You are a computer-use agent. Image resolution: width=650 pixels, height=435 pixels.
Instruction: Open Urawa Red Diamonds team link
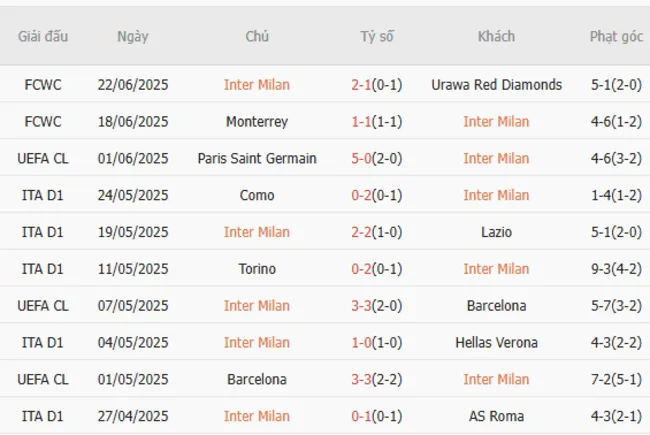[x=496, y=85]
